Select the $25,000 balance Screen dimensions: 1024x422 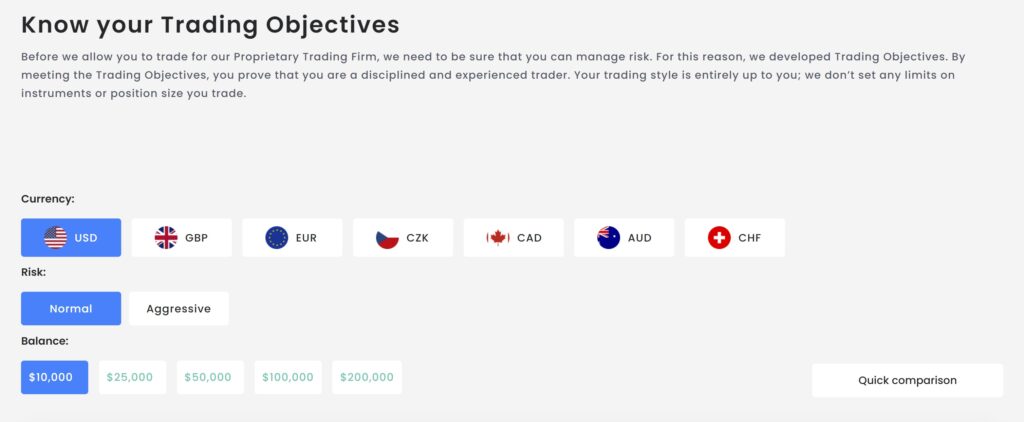[132, 378]
